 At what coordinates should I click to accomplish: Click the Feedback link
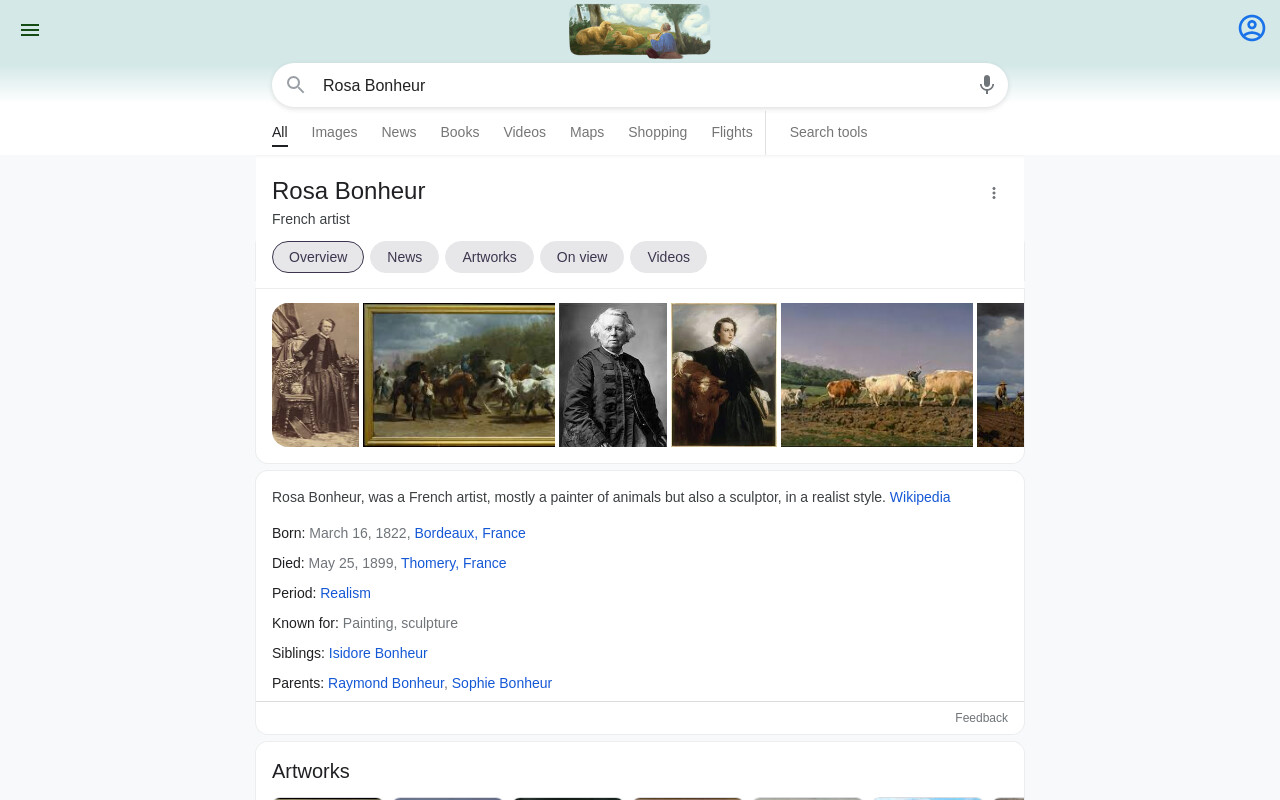point(981,718)
